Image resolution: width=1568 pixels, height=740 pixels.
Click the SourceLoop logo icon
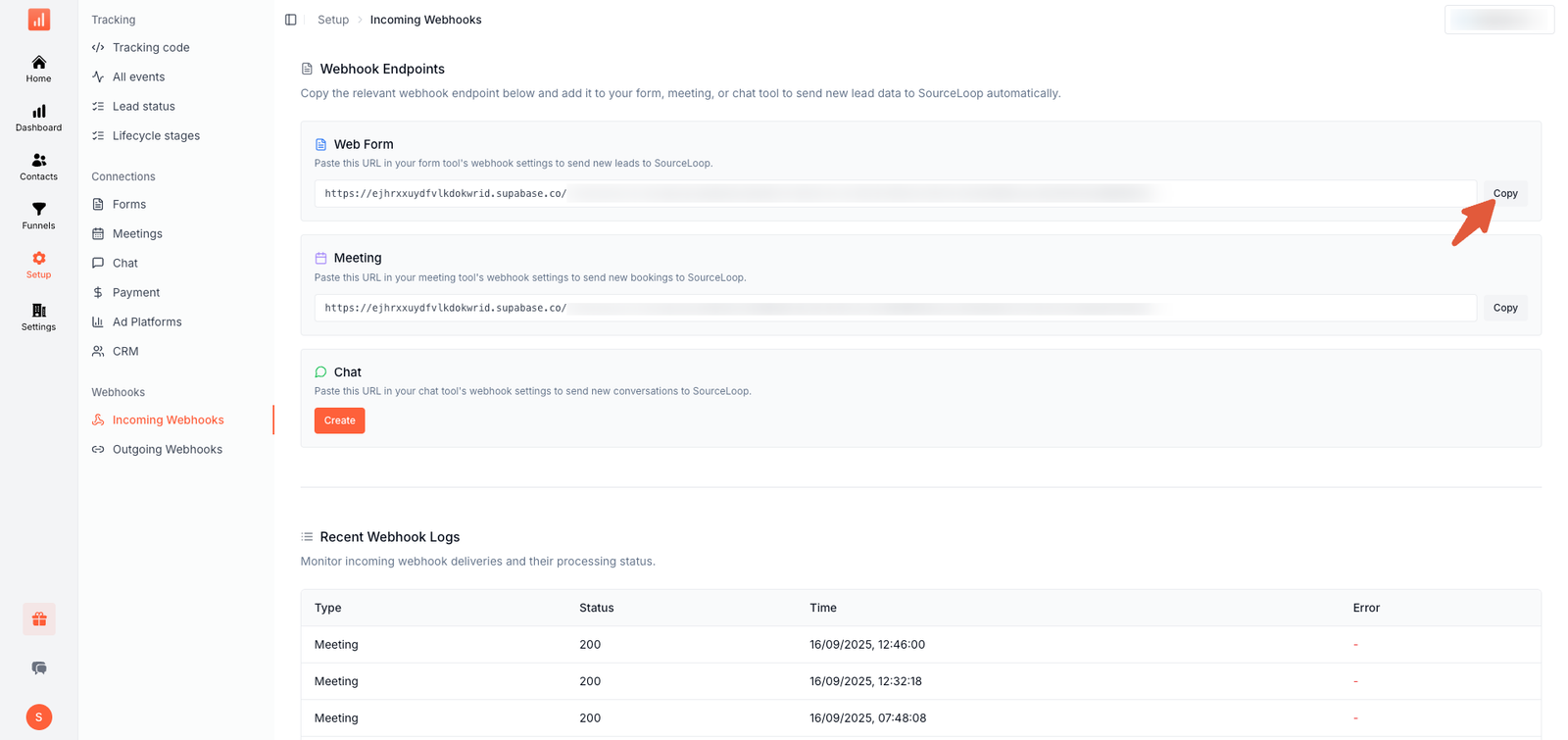pyautogui.click(x=39, y=20)
